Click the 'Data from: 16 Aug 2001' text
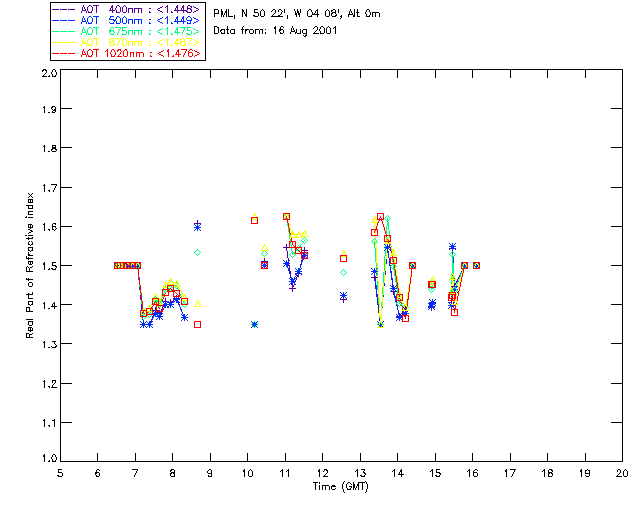This screenshot has width=640, height=512. [x=275, y=31]
